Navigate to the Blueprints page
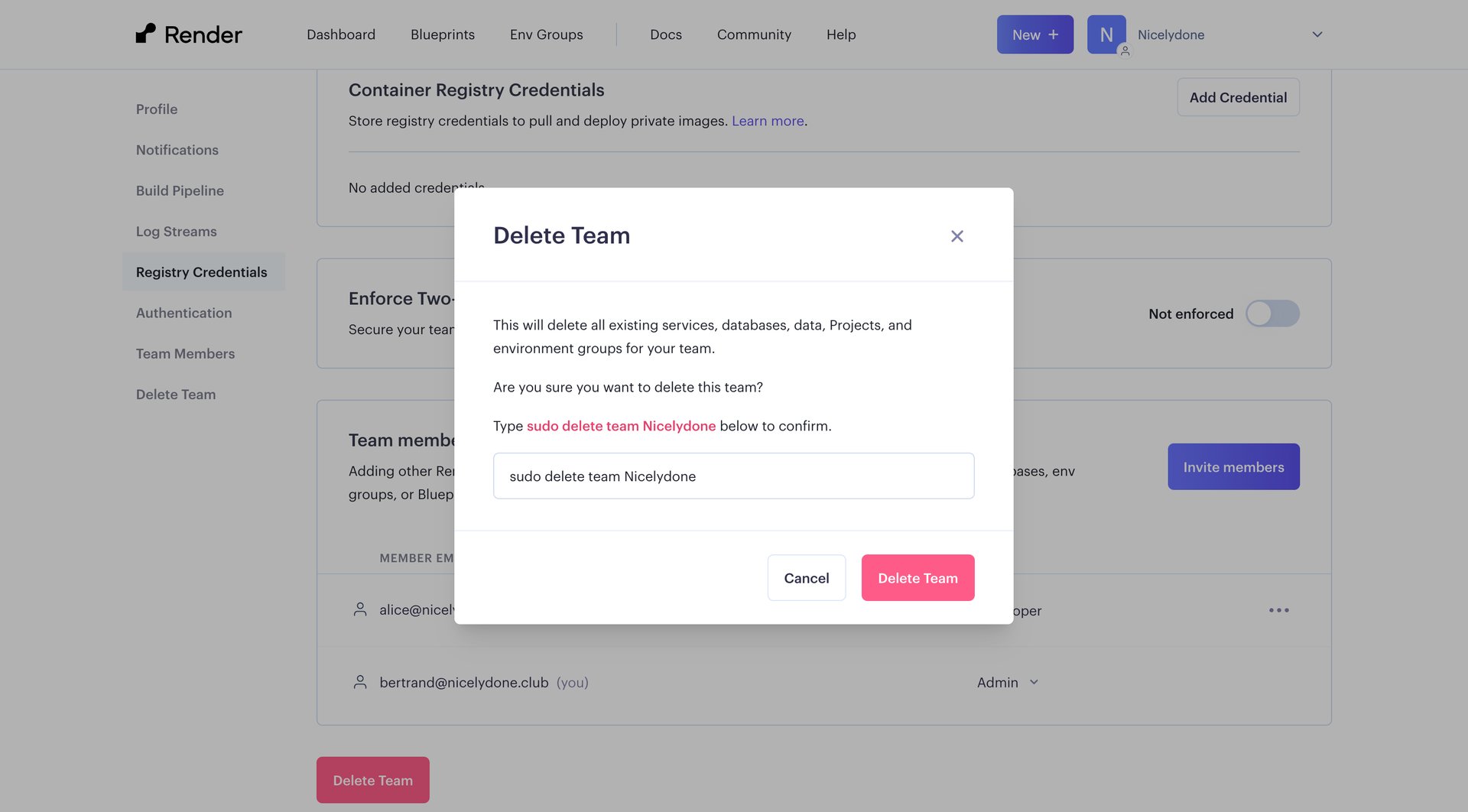Viewport: 1468px width, 812px height. [442, 34]
